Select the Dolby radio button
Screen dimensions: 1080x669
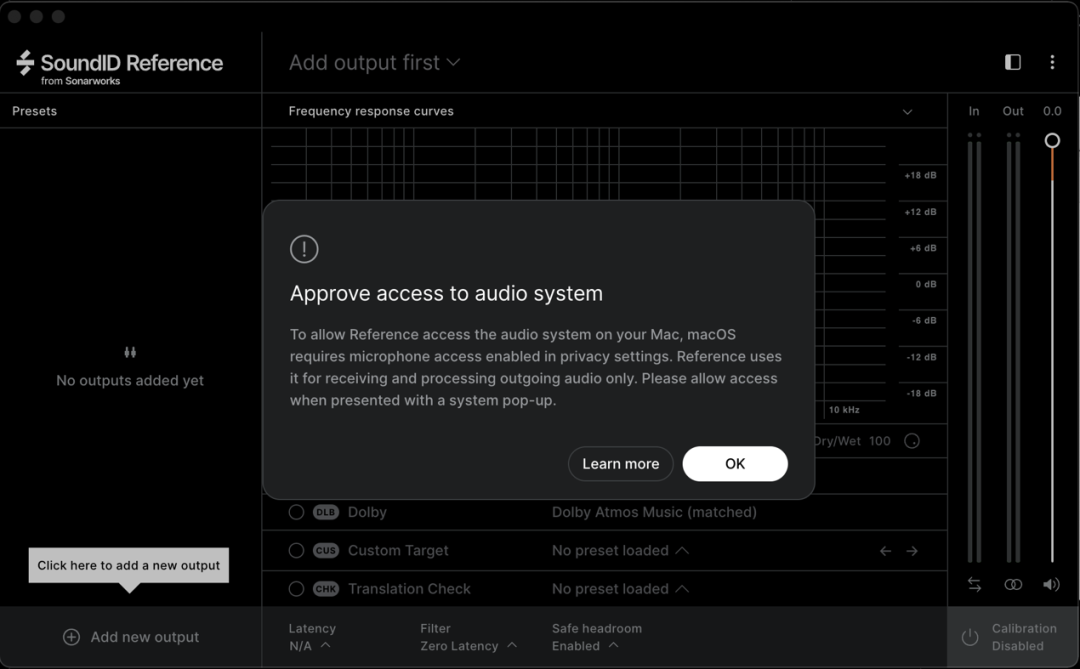coord(296,512)
